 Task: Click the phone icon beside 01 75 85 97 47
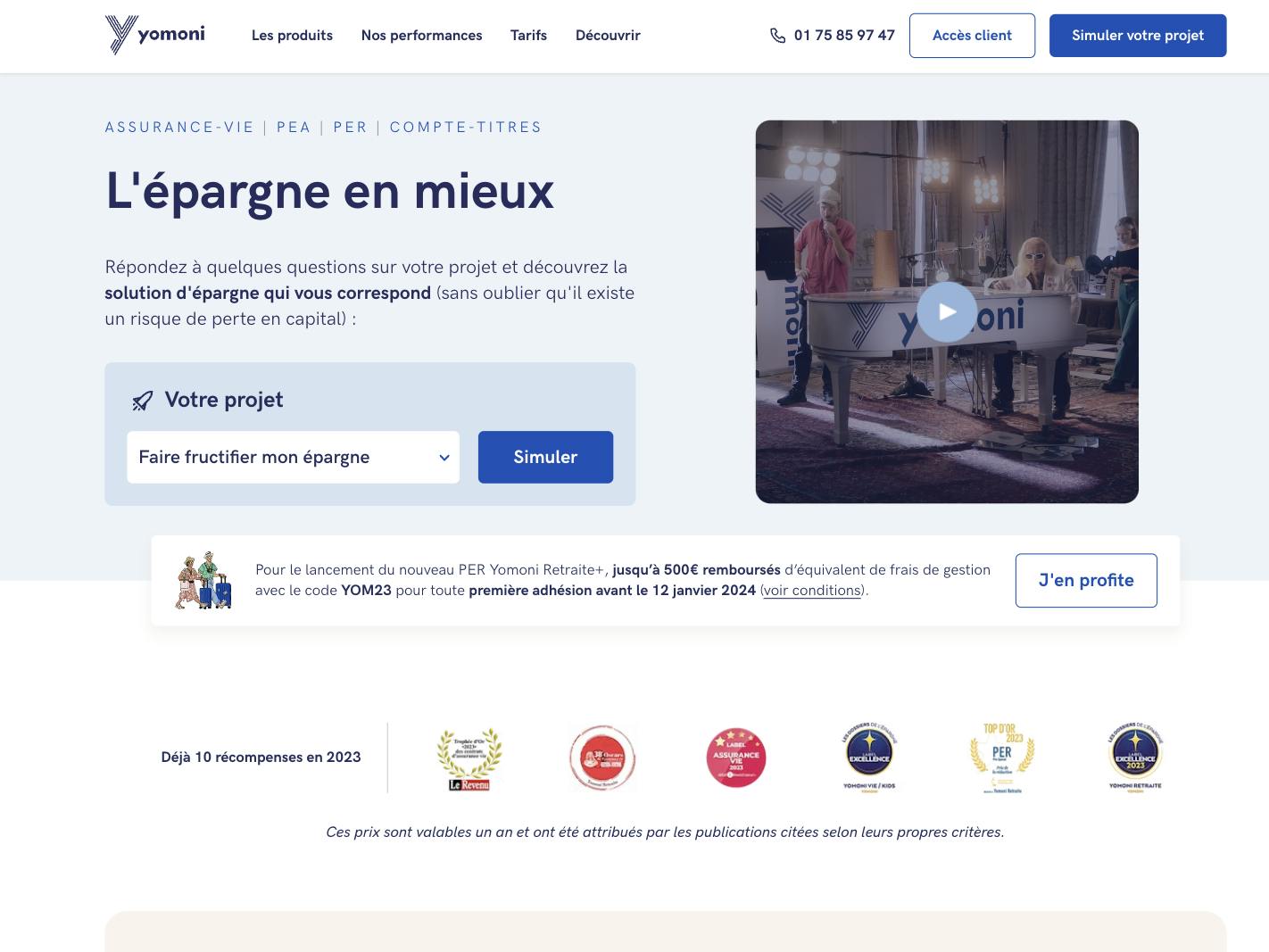coord(777,36)
